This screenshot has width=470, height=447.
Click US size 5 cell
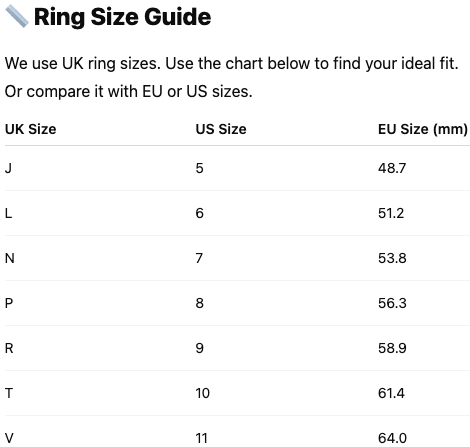199,168
